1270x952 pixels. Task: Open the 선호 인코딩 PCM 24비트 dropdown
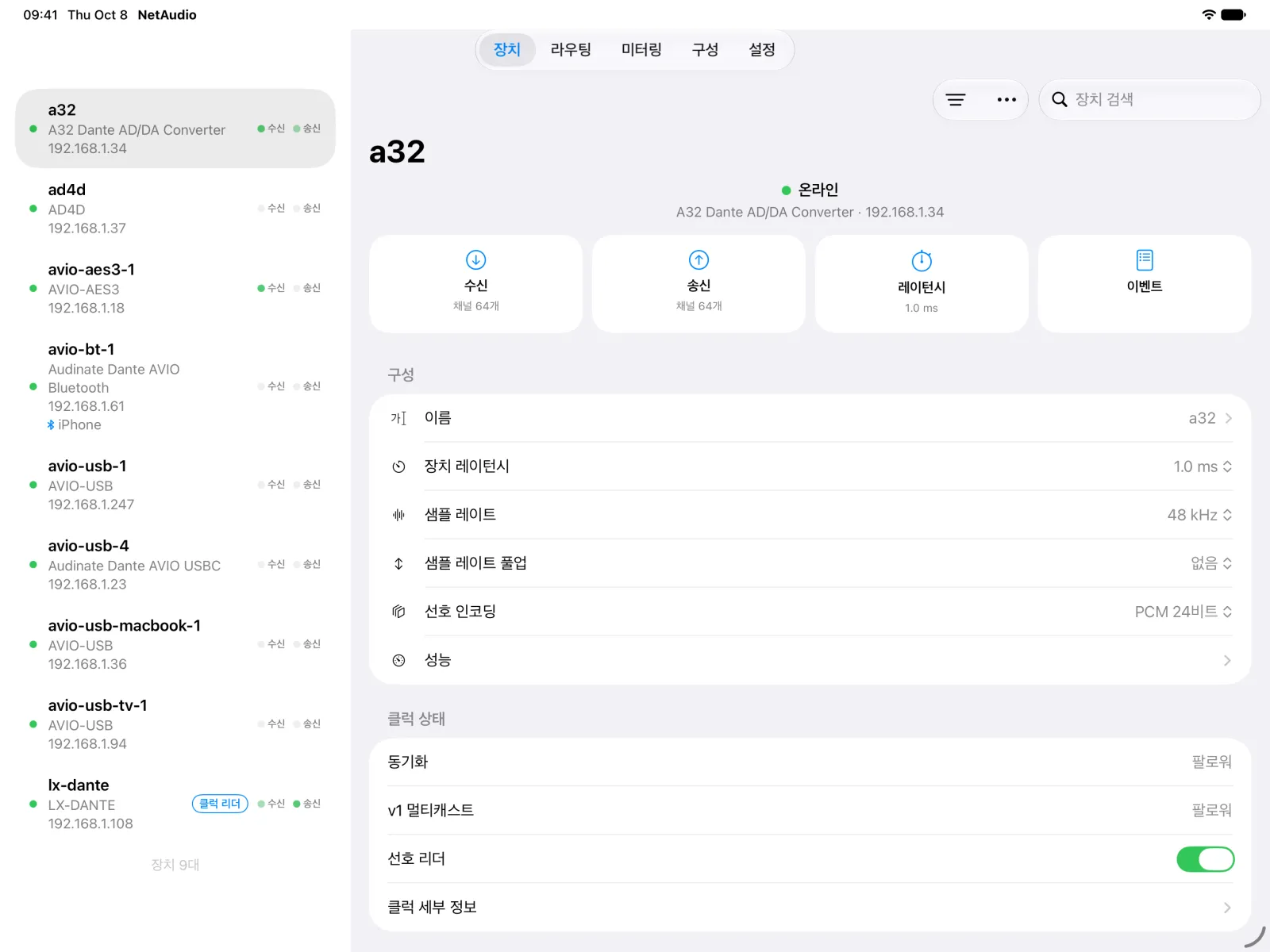tap(1183, 612)
